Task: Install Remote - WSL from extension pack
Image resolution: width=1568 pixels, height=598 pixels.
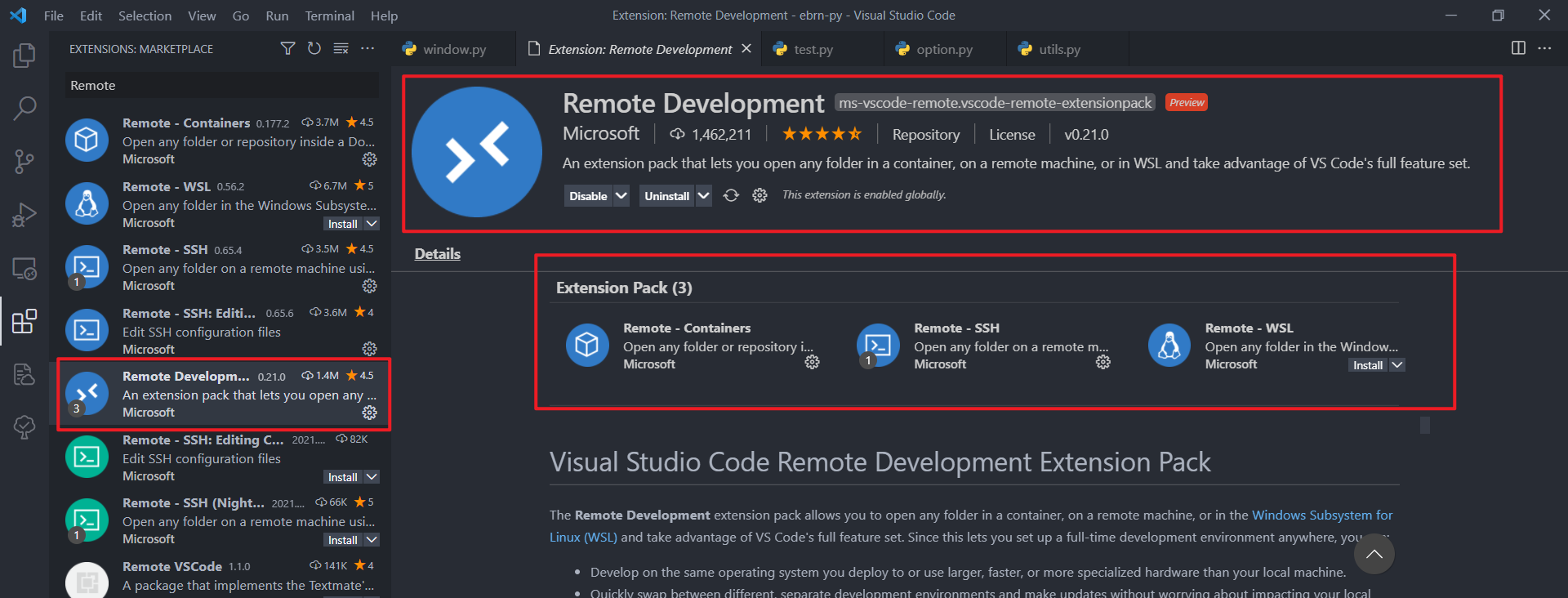Action: coord(1368,365)
